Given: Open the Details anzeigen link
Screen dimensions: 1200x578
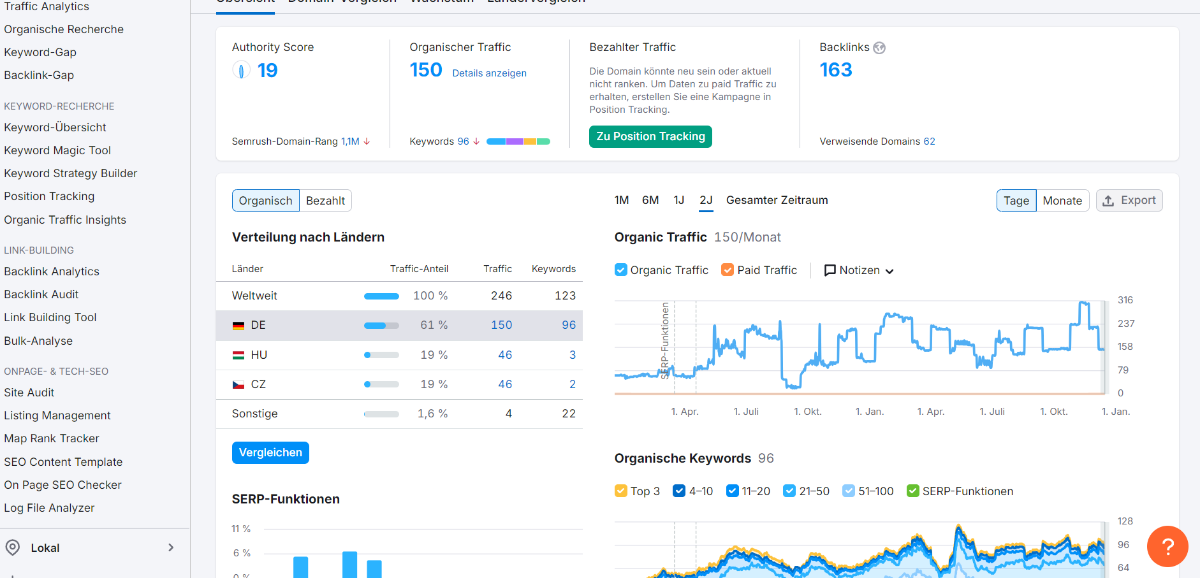Looking at the screenshot, I should tap(489, 73).
